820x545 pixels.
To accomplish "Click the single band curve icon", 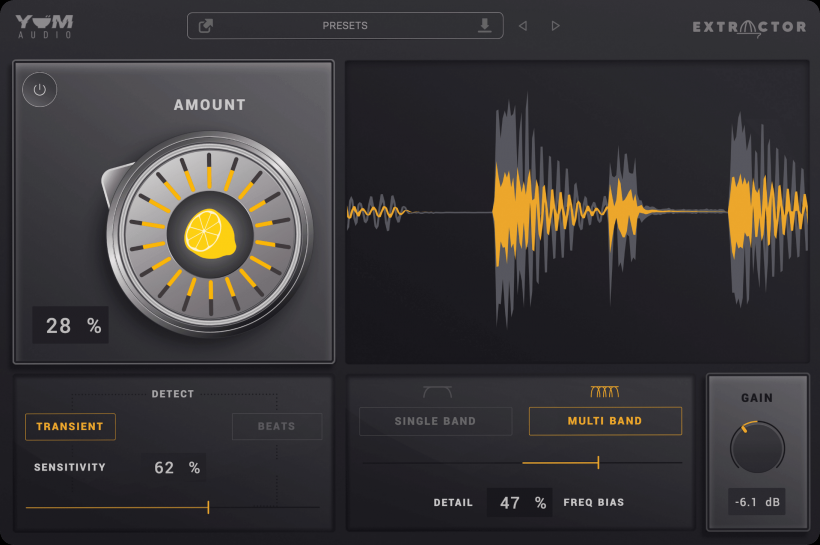I will coord(436,392).
